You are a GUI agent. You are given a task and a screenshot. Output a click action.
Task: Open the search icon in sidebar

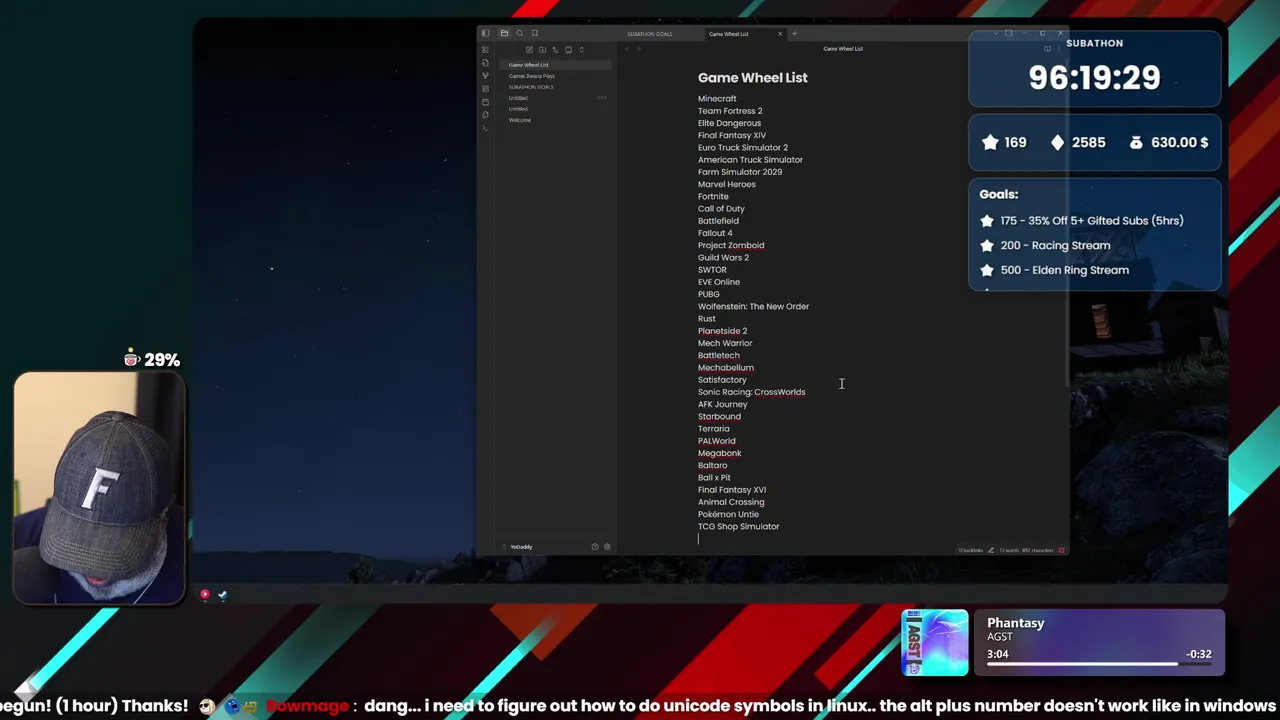(519, 33)
